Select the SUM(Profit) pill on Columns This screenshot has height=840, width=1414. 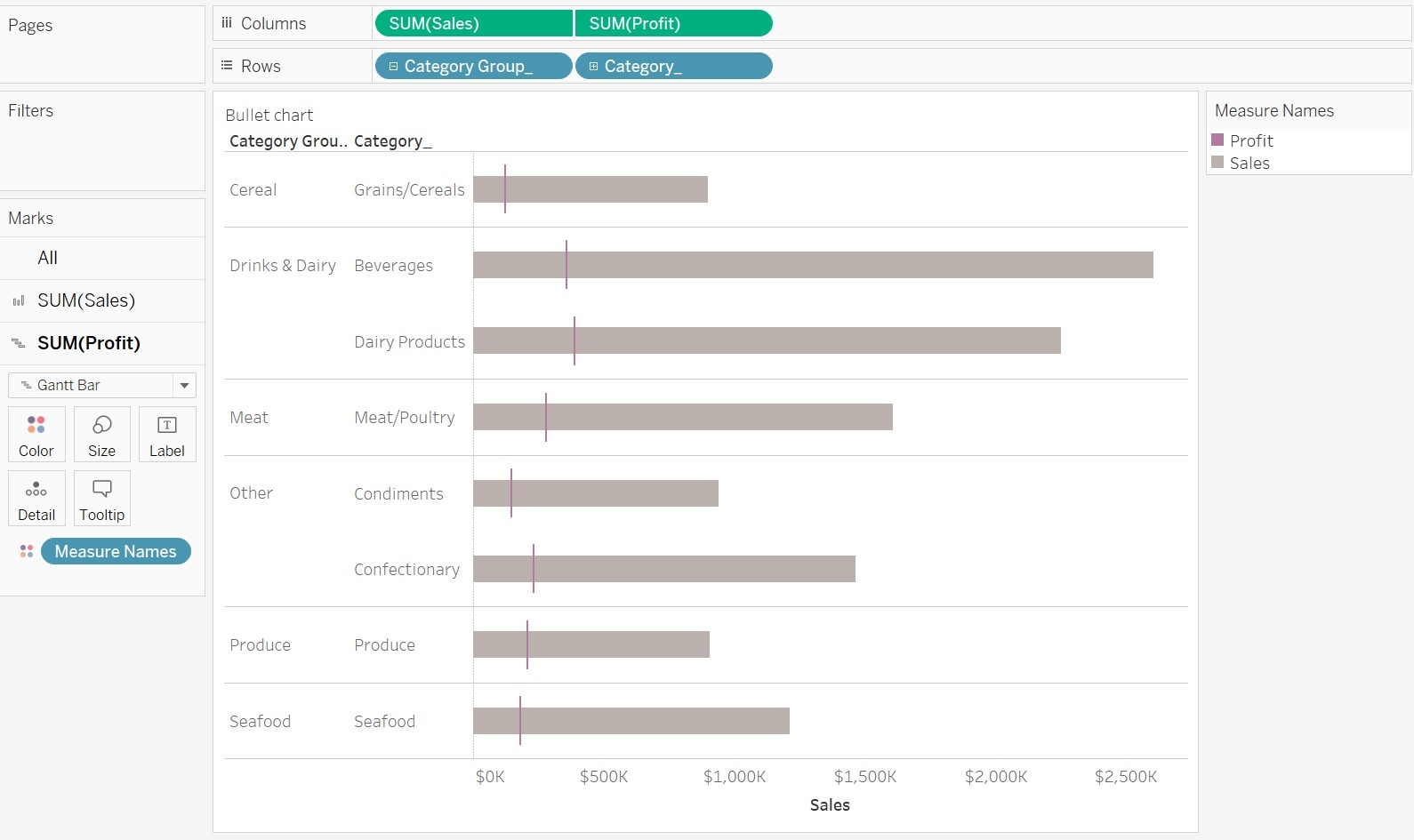pyautogui.click(x=673, y=24)
